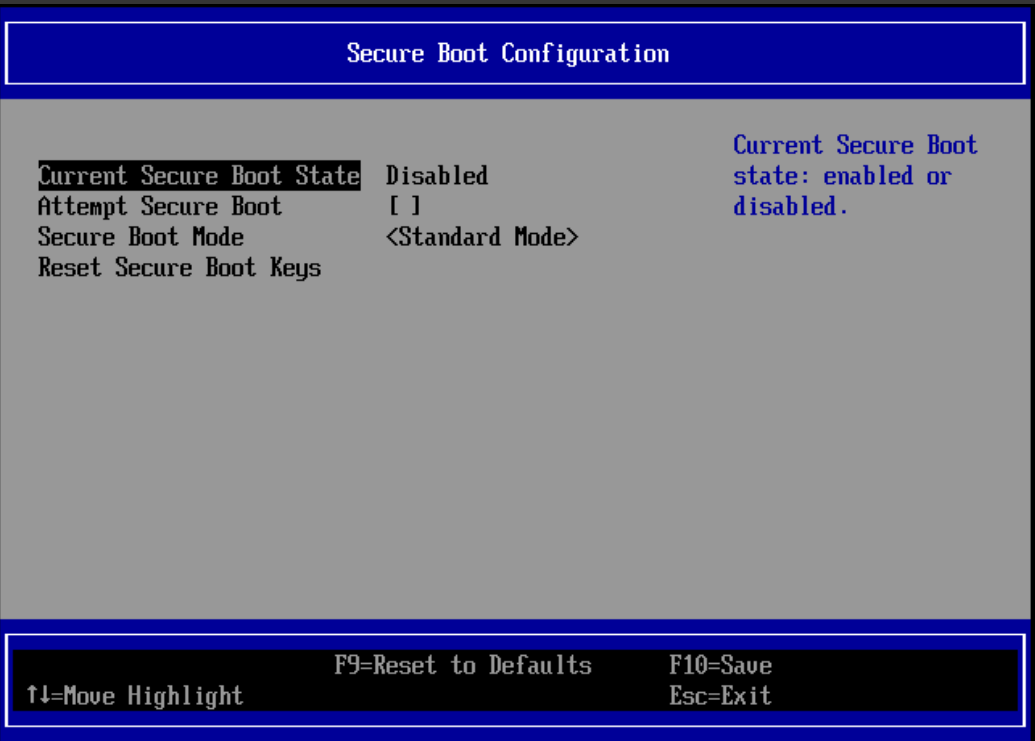Screen dimensions: 1035x741
Task: Click right angle bracket of Standard Mode
Action: (572, 238)
